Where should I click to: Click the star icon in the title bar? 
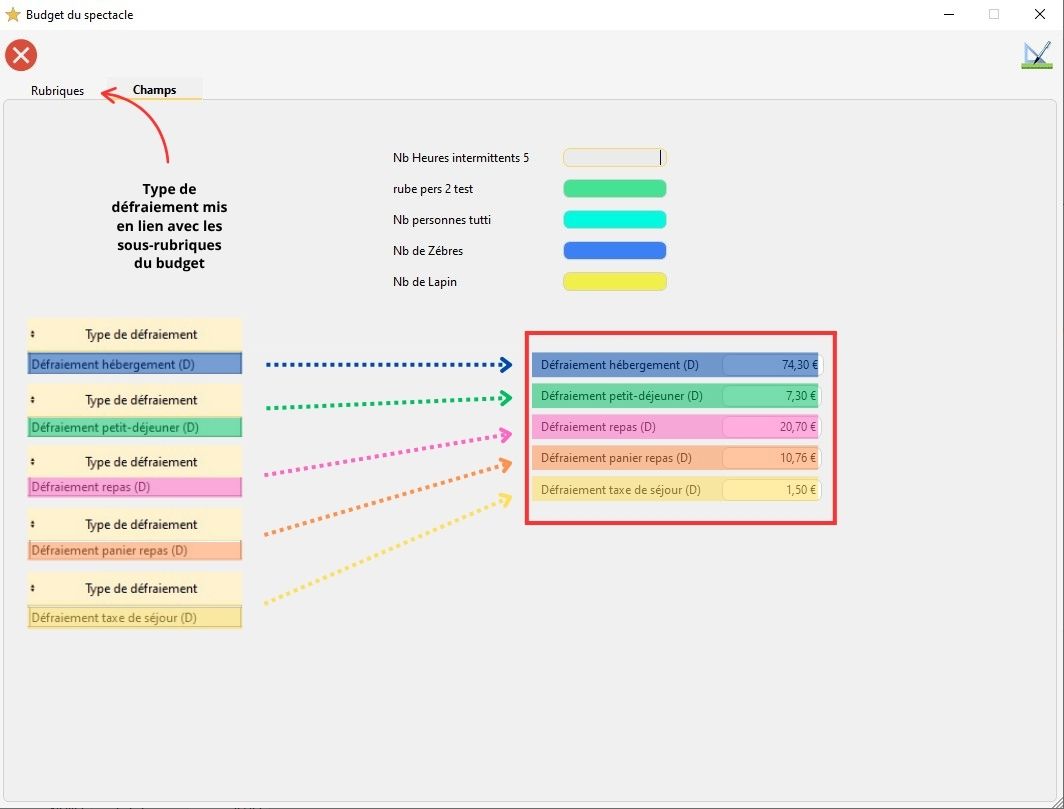[x=13, y=15]
